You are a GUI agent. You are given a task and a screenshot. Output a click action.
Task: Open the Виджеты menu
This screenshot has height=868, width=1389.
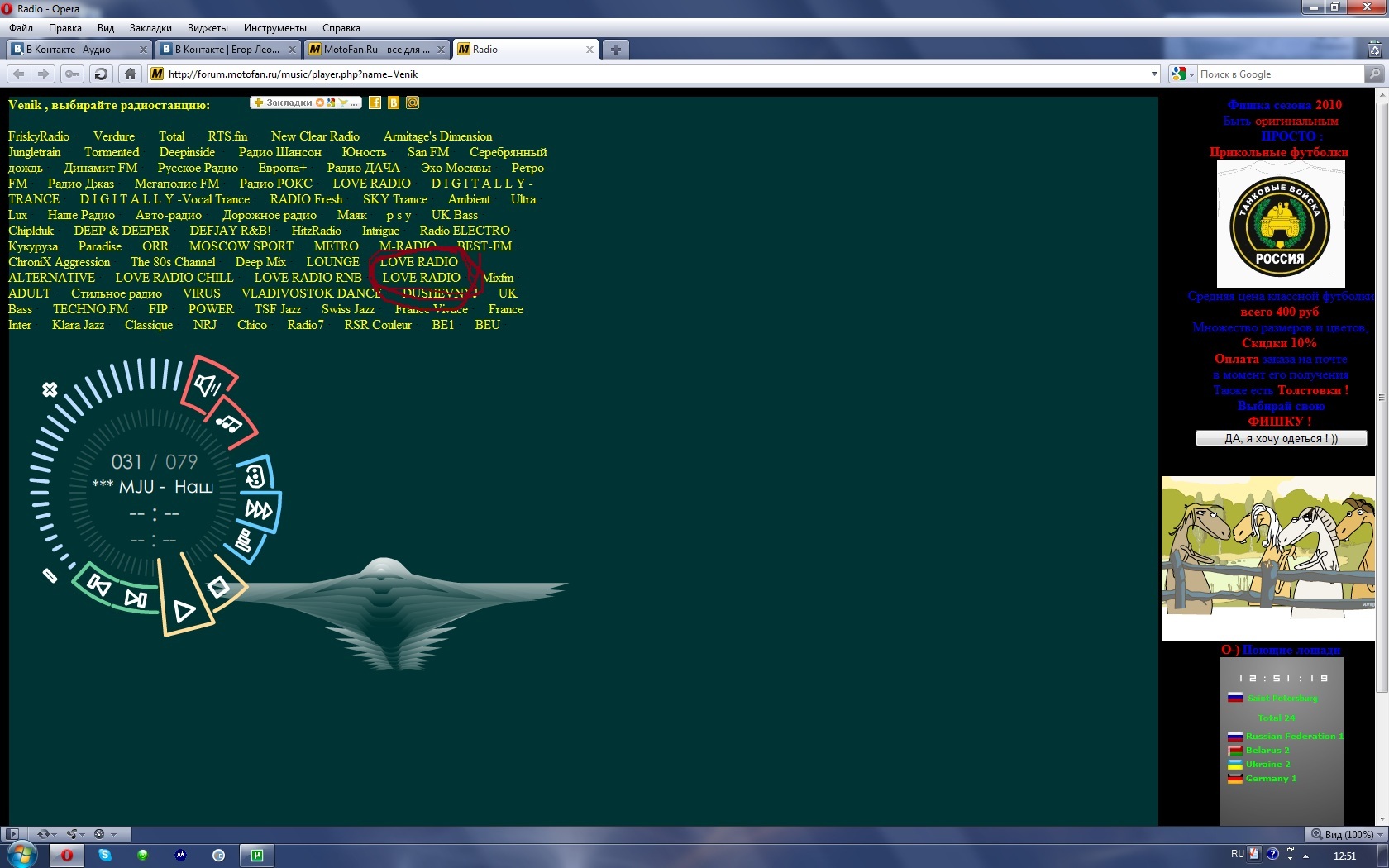tap(208, 28)
